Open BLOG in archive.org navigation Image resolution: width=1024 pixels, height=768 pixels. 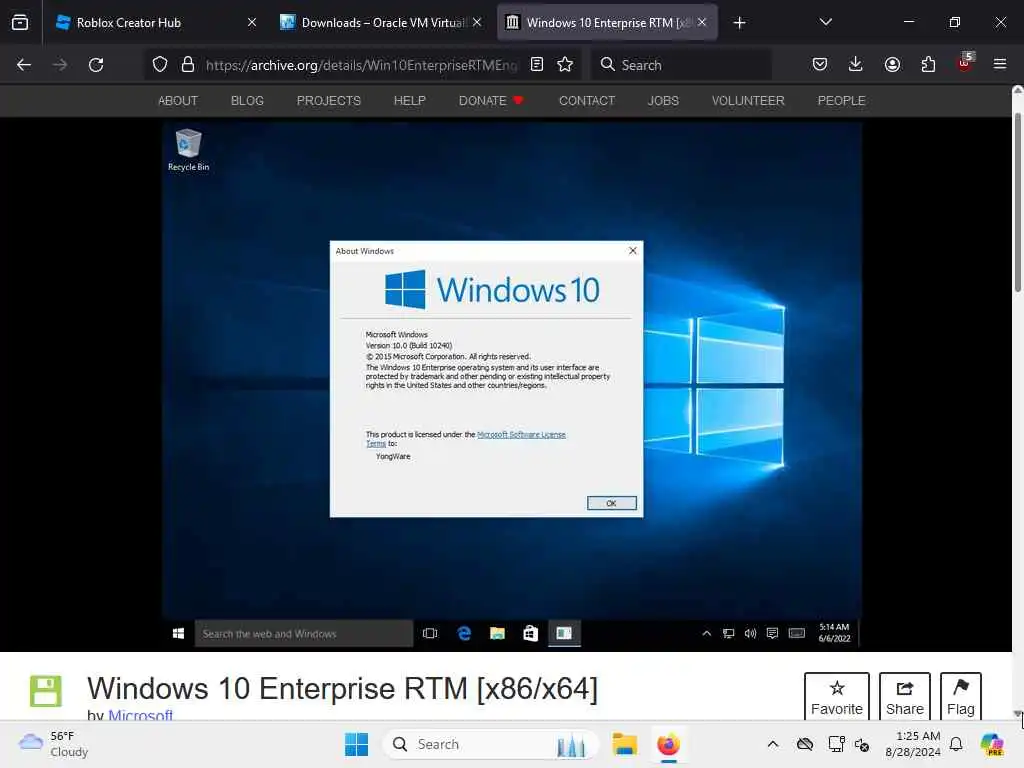coord(247,101)
